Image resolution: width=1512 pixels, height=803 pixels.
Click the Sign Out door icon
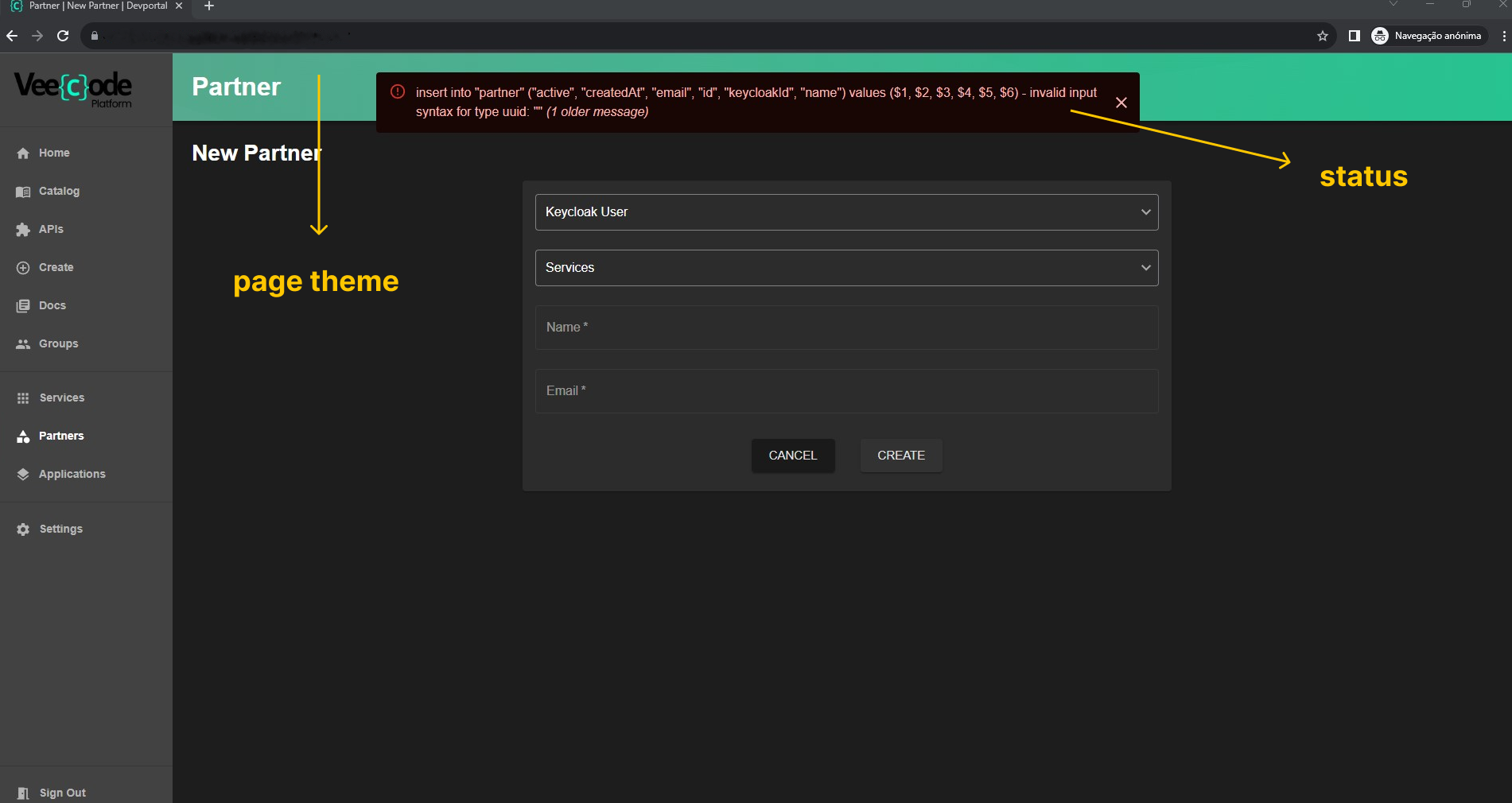(x=23, y=793)
